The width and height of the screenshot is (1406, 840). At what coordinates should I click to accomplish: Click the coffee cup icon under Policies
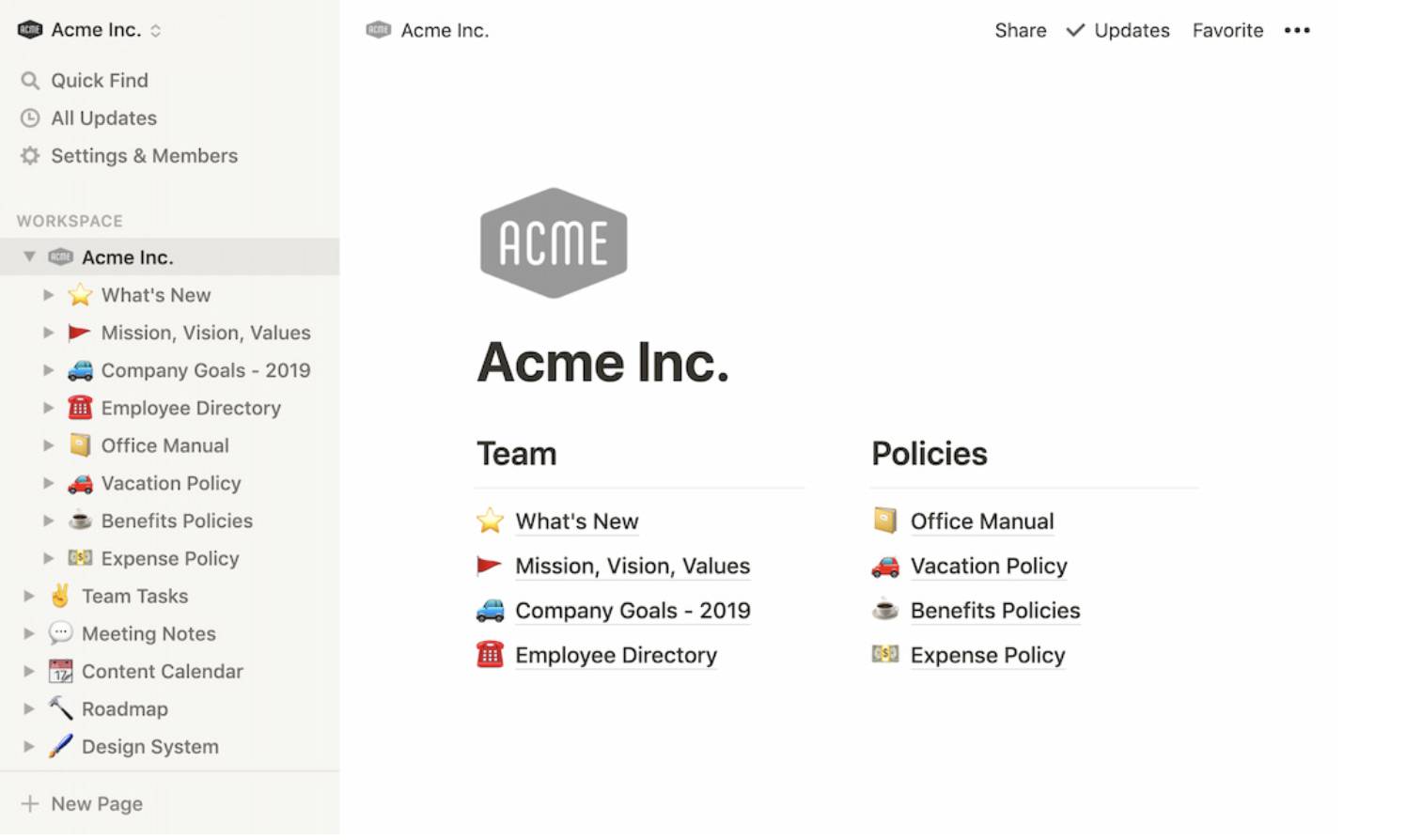tap(884, 611)
